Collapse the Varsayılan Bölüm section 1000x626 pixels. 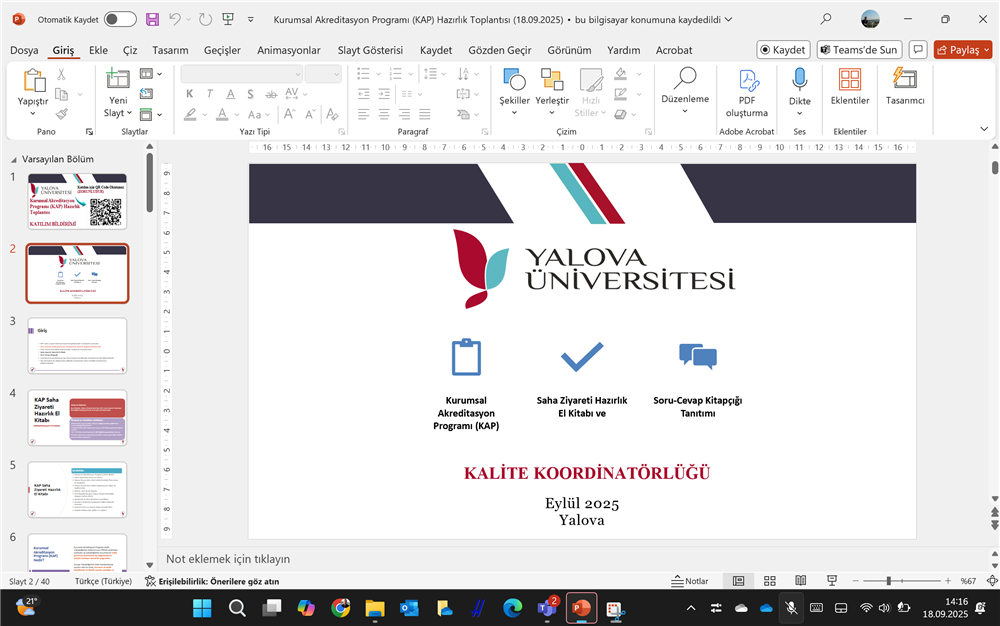pos(14,159)
